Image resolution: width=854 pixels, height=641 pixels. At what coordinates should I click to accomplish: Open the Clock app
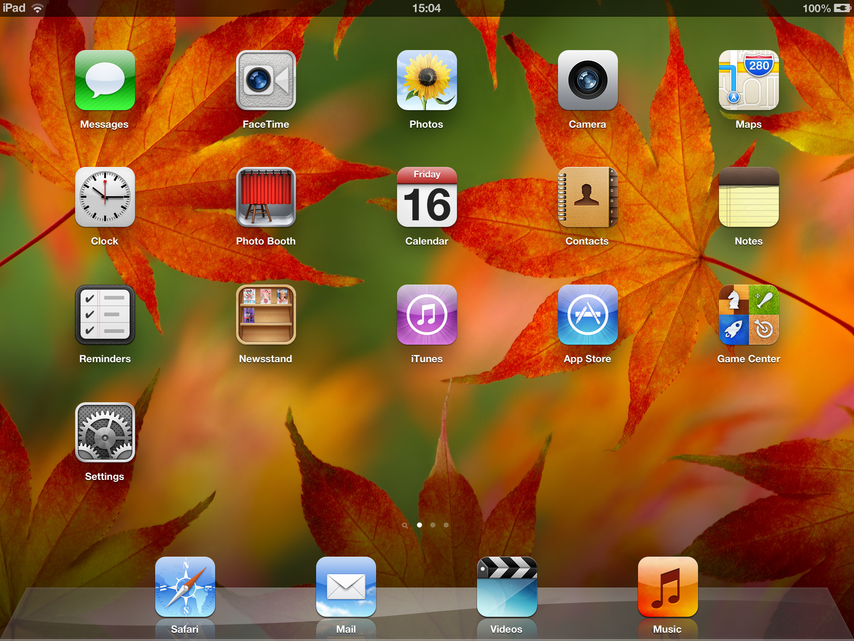pos(105,197)
